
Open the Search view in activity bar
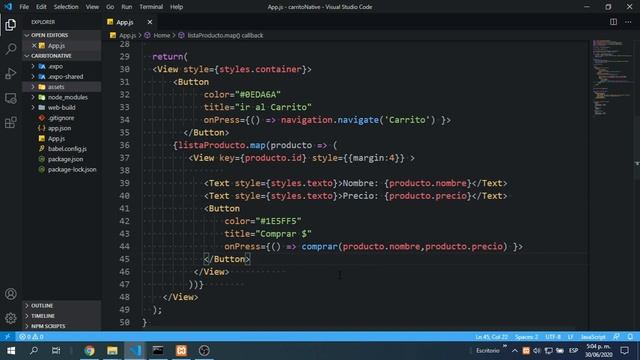[x=11, y=49]
